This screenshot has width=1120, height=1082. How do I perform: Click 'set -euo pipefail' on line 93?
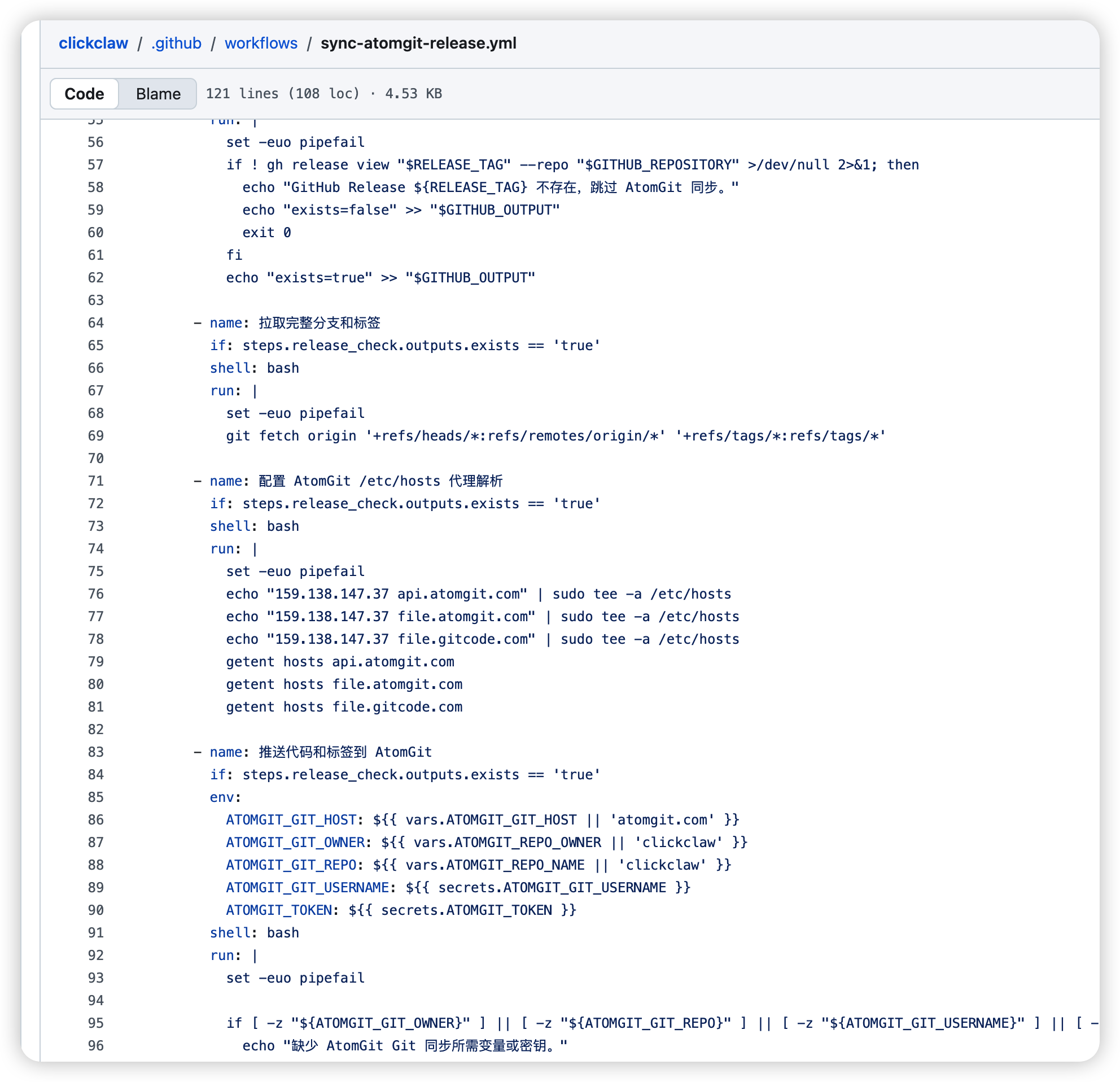tap(295, 978)
